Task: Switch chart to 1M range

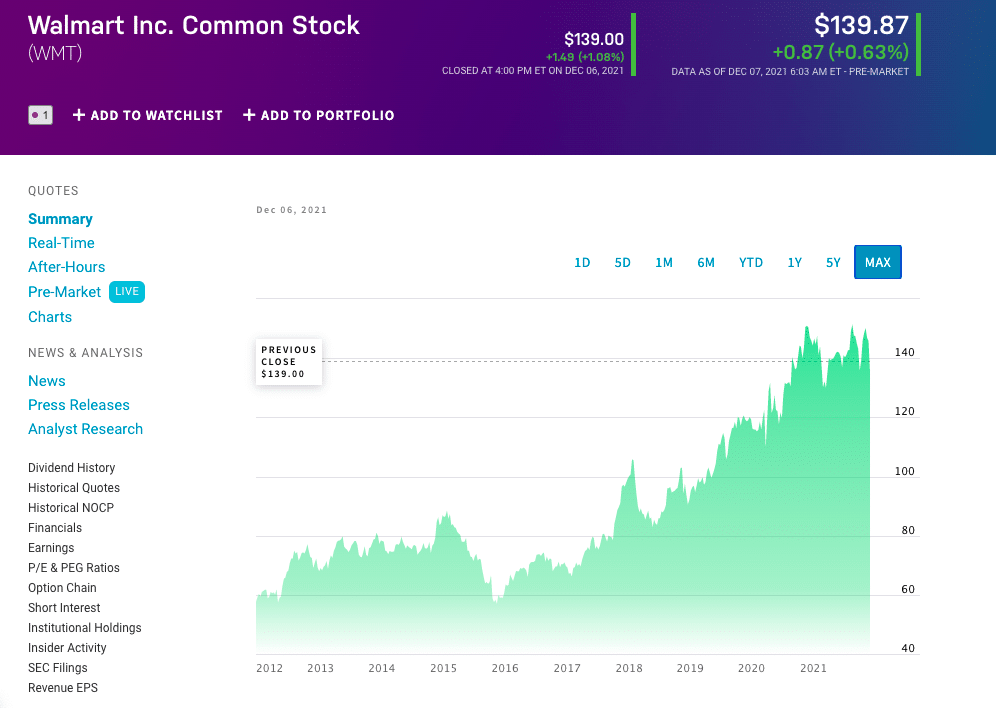Action: (x=664, y=262)
